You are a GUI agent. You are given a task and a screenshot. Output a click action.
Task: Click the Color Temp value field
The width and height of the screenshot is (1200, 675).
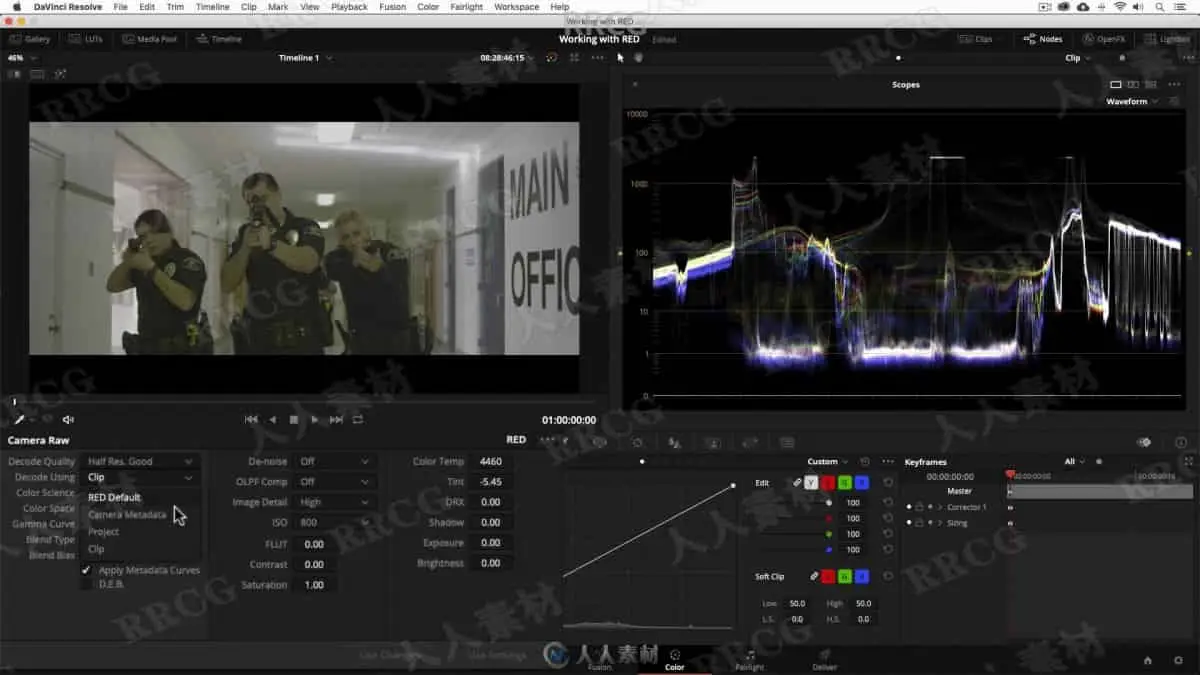tap(490, 461)
